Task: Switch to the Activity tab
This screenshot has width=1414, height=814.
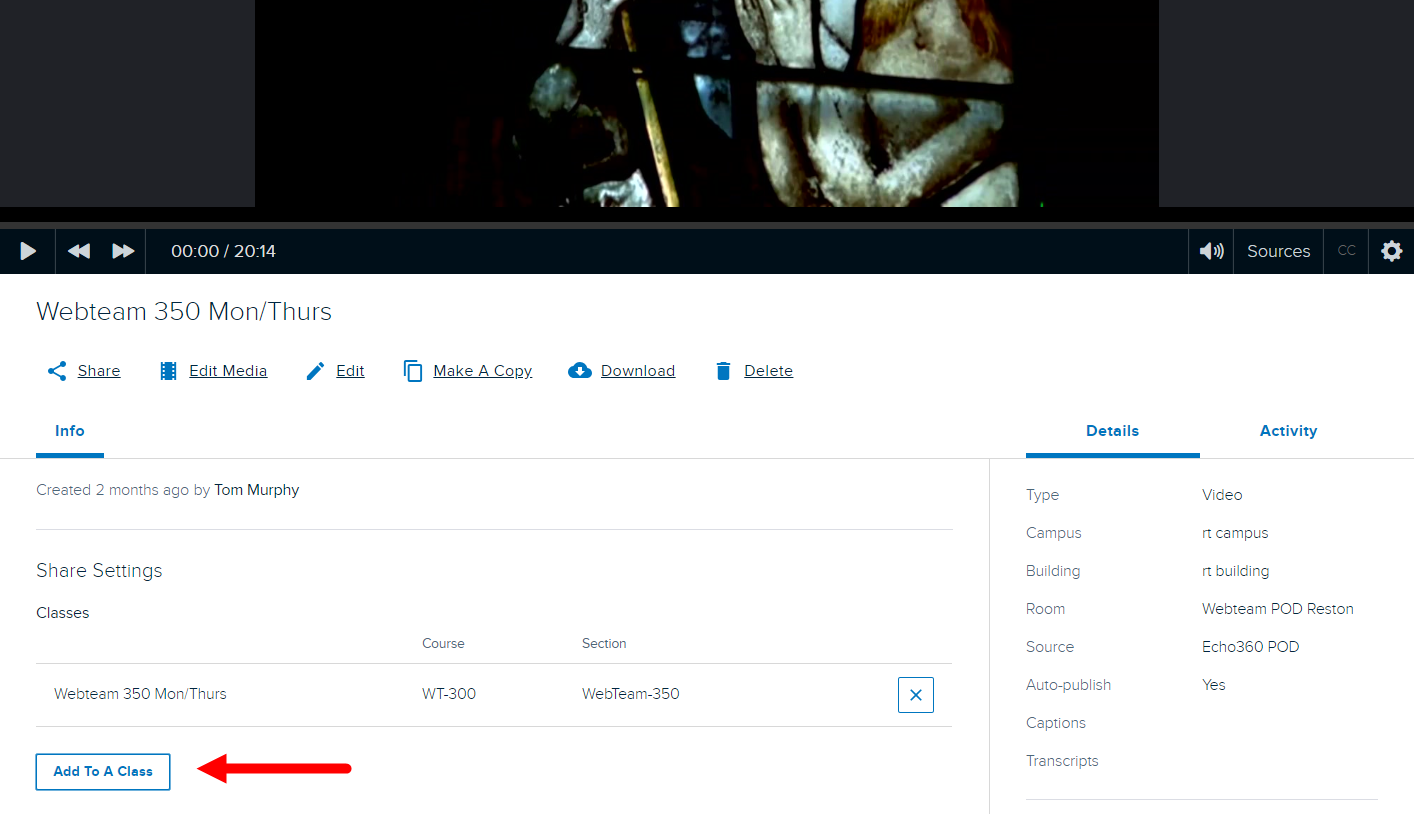Action: (1288, 431)
